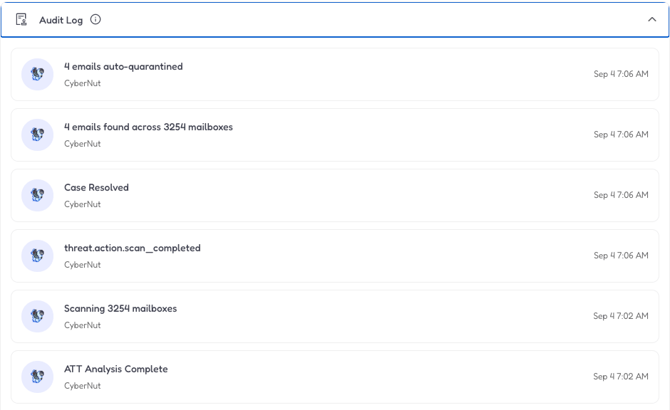Click avatar icon for 'Scanning 3254 mailboxes'
Viewport: 670px width, 410px height.
coord(38,316)
